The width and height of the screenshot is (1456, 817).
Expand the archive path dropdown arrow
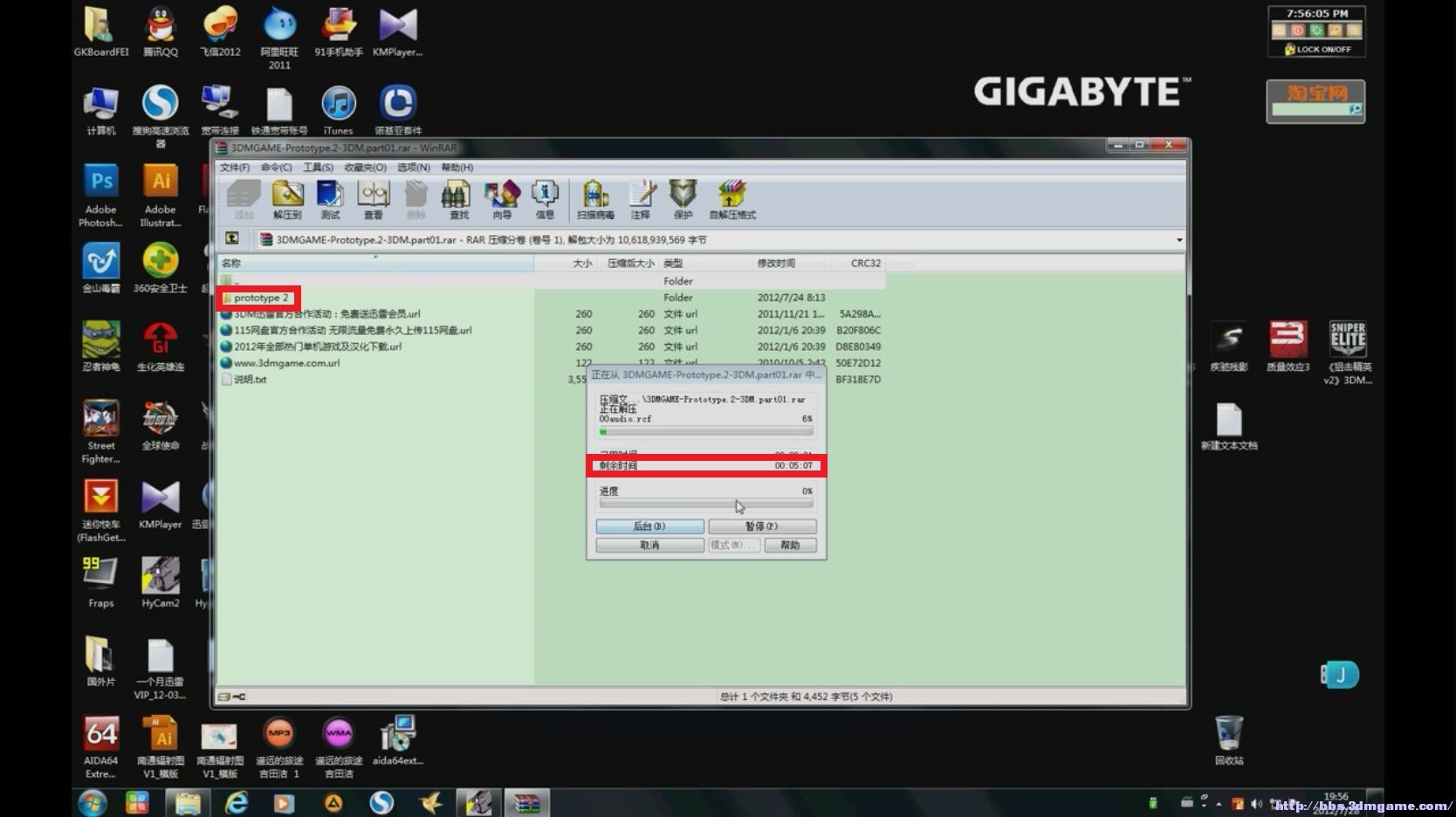coord(1178,239)
